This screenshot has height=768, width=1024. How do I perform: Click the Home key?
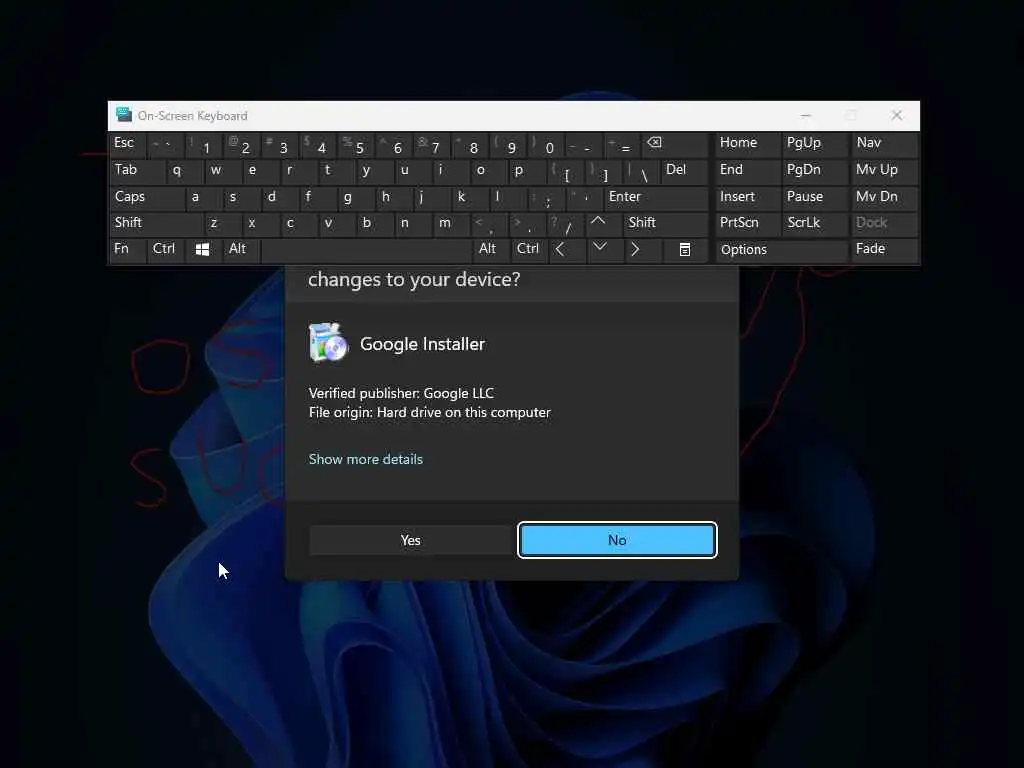pos(748,144)
